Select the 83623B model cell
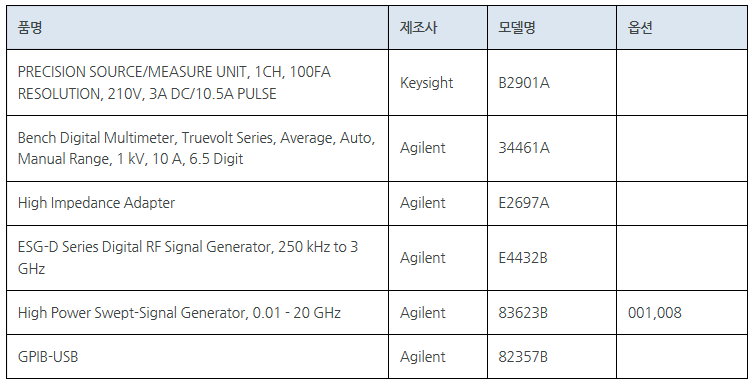Viewport: 752px width, 386px height. click(552, 313)
